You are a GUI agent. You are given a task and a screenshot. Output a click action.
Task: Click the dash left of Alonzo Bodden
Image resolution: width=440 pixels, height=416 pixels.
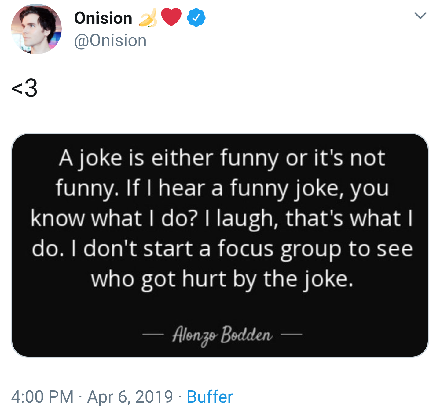[x=153, y=334]
